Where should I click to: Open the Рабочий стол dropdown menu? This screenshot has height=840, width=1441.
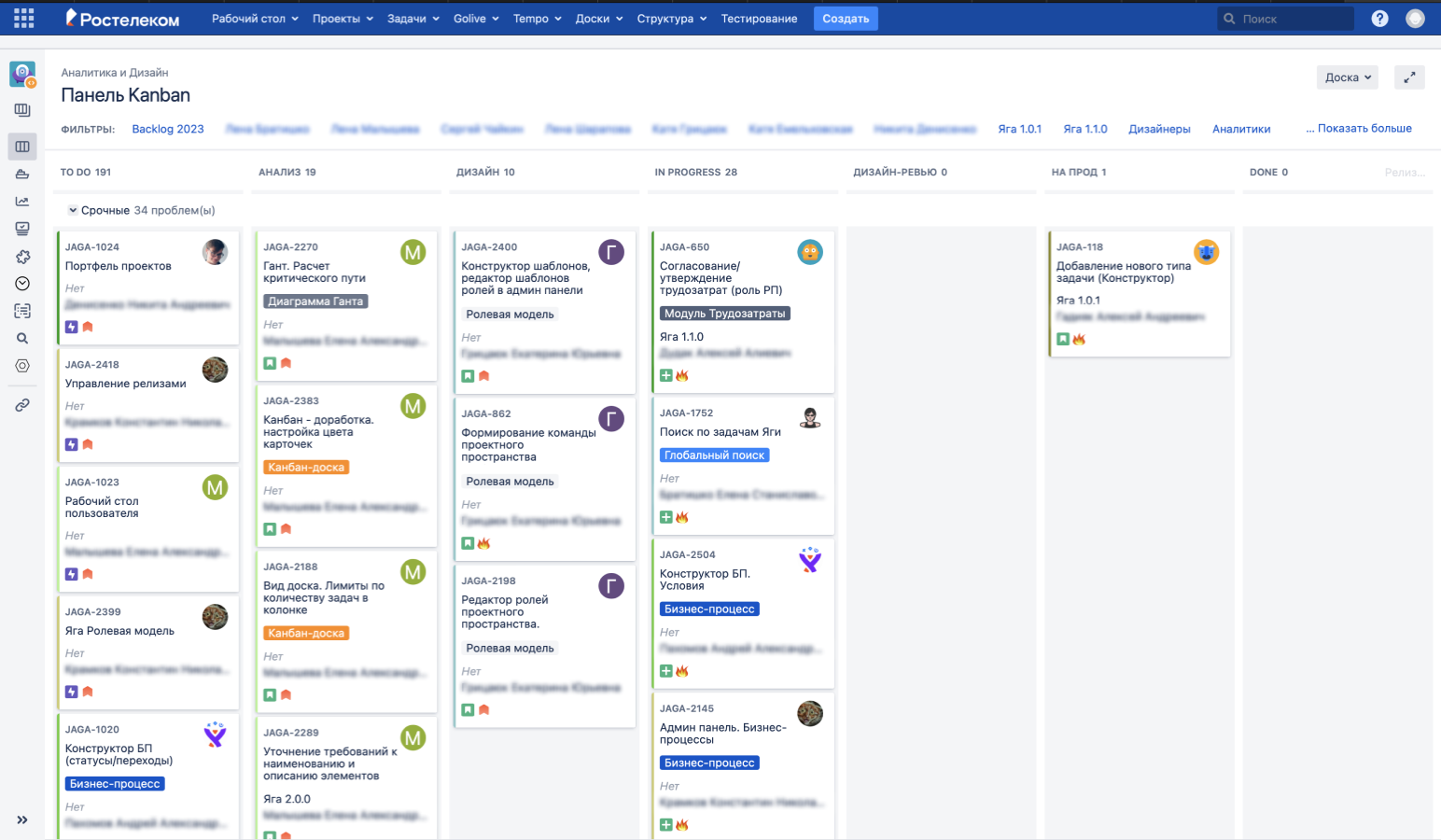255,19
